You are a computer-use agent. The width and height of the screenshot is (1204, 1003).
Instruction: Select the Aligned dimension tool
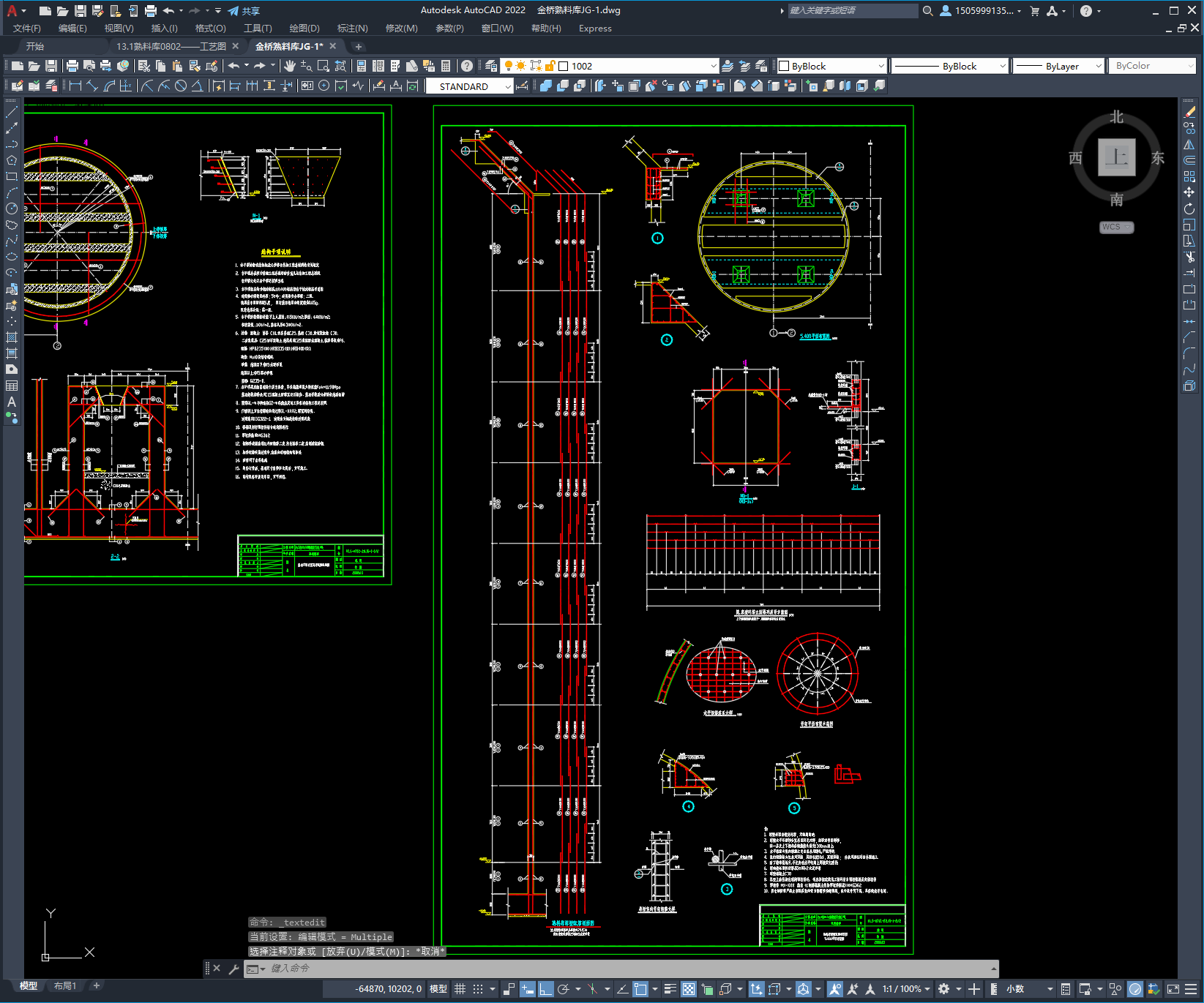[91, 86]
